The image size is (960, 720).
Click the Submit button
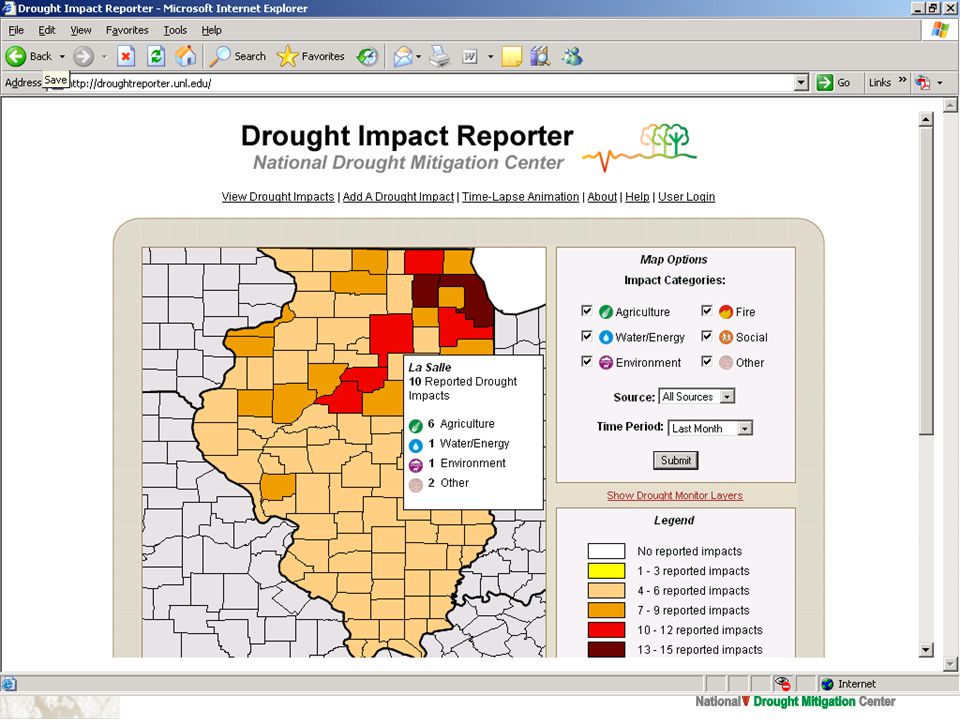(x=675, y=460)
